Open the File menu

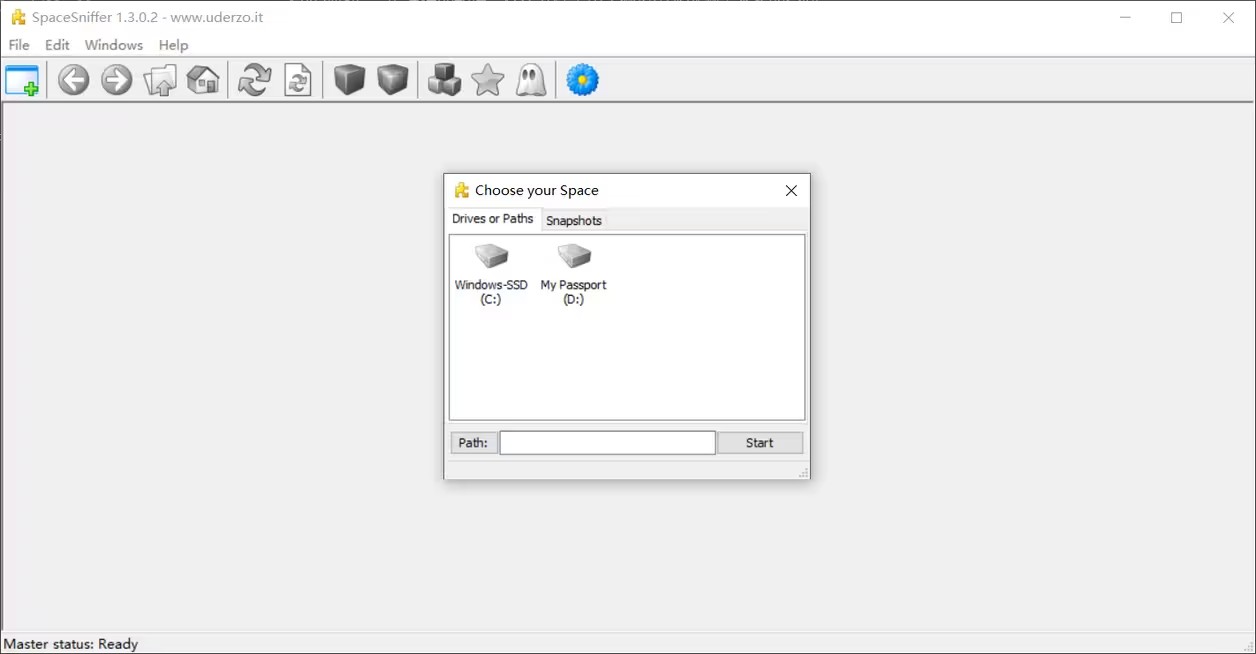[x=19, y=45]
